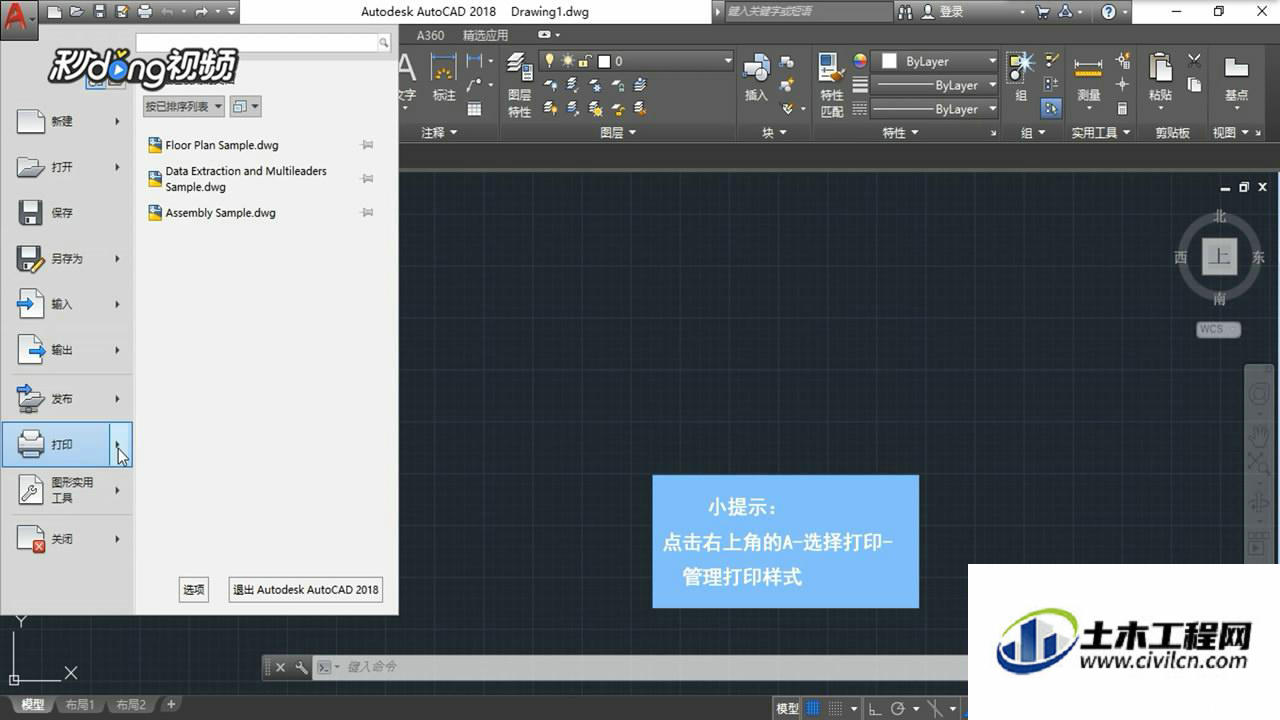
Task: Select 打开 (Open) in application menu
Action: [67, 167]
